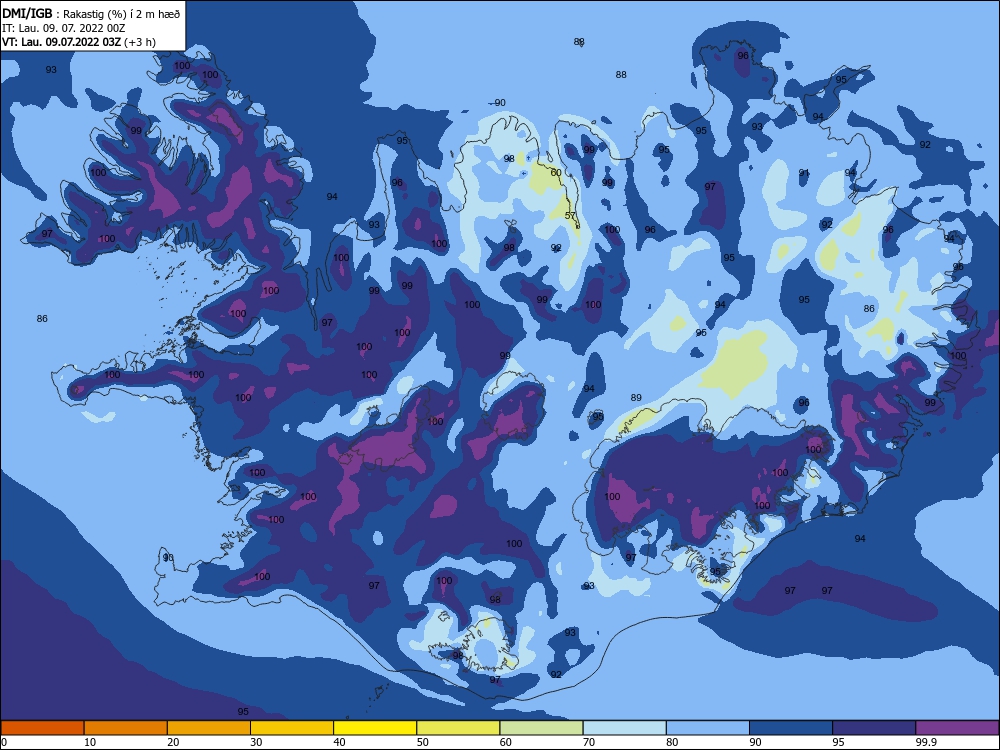Viewport: 1000px width, 750px height.
Task: Click the navy 95–99.9 legend swatch
Action: click(874, 728)
